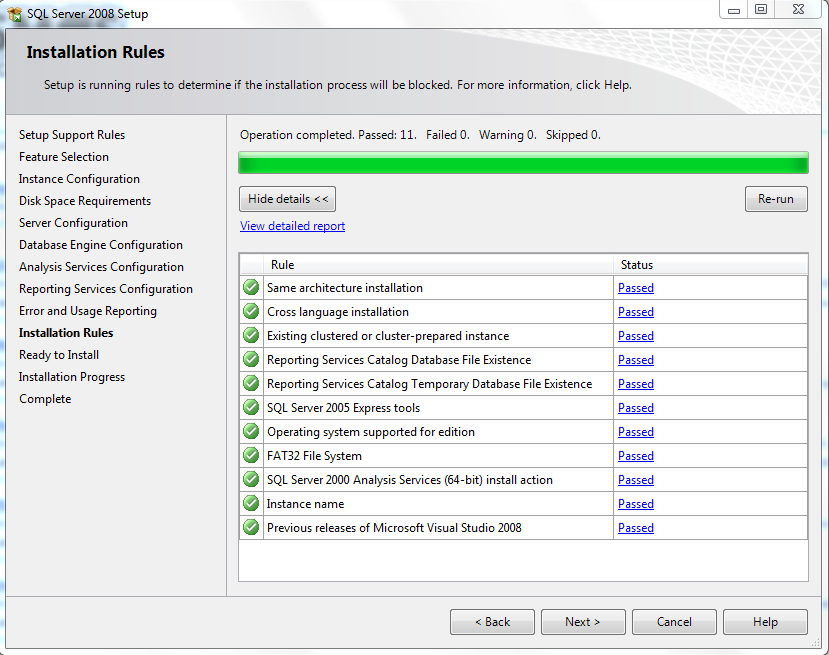This screenshot has width=829, height=655.
Task: Click the SQL Server Setup title bar icon
Action: 15,14
